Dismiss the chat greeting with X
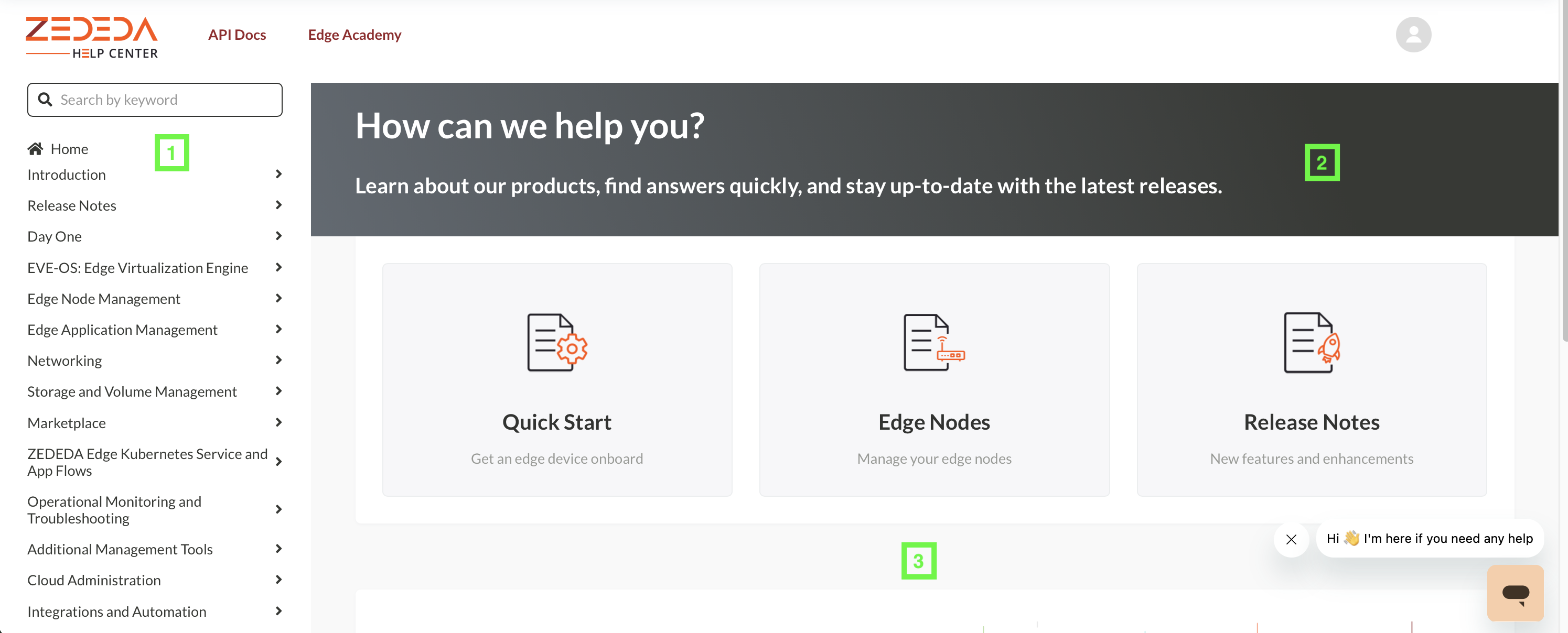This screenshot has width=1568, height=633. tap(1291, 539)
